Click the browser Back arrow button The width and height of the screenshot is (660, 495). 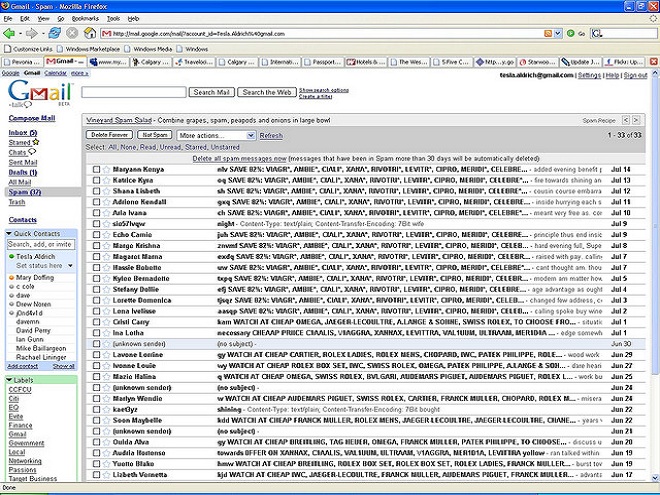click(x=9, y=33)
